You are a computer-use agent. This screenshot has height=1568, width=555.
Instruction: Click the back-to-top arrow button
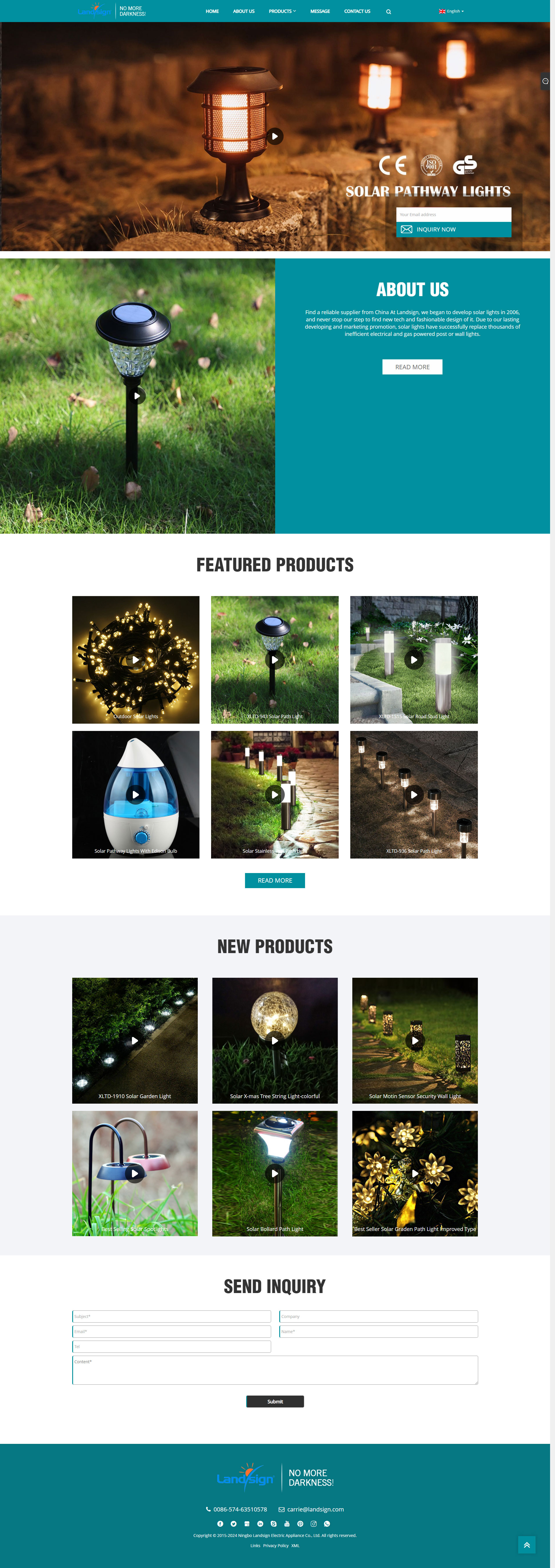[526, 1544]
